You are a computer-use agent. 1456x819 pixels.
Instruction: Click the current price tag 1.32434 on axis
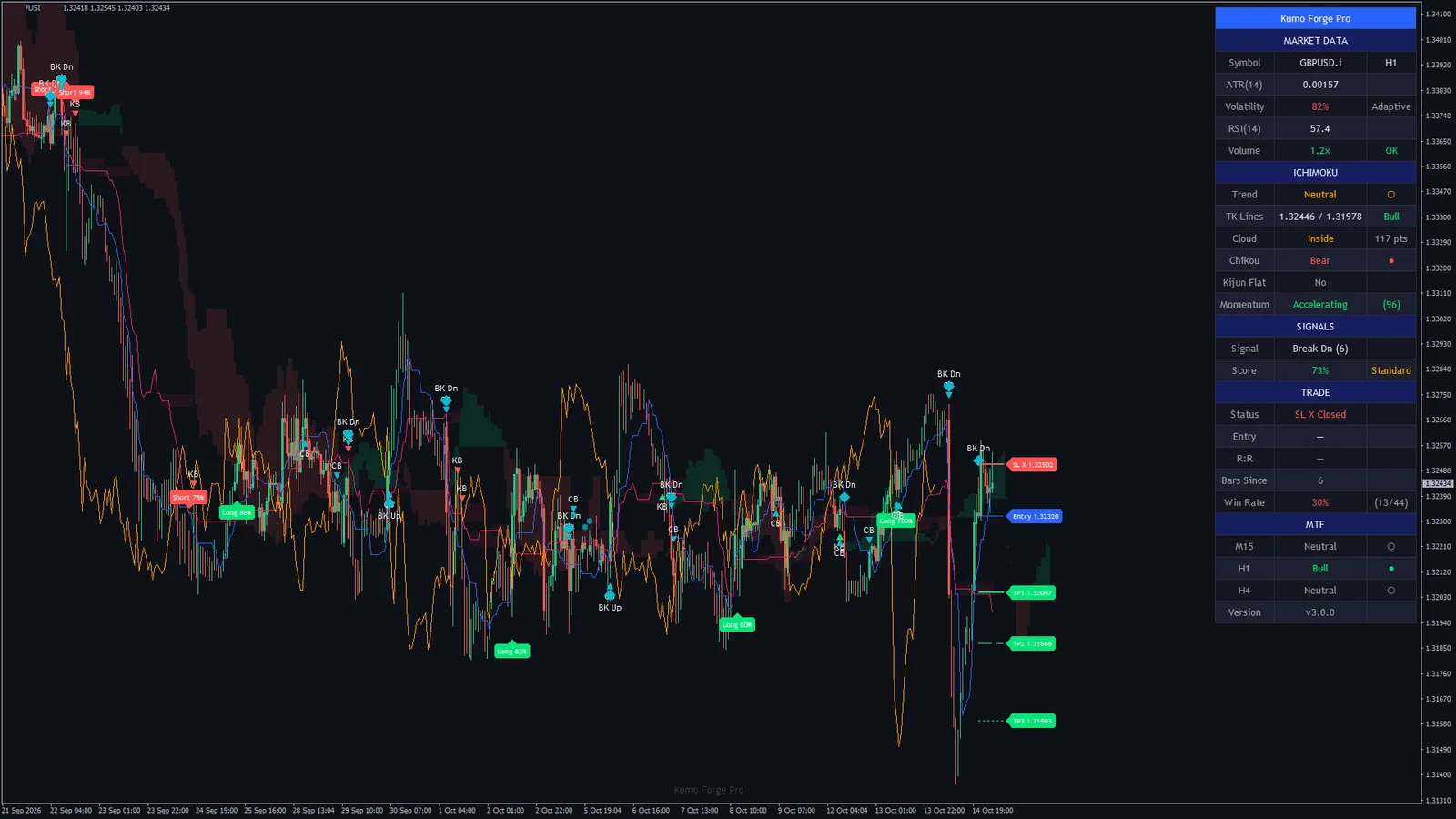[x=1438, y=483]
